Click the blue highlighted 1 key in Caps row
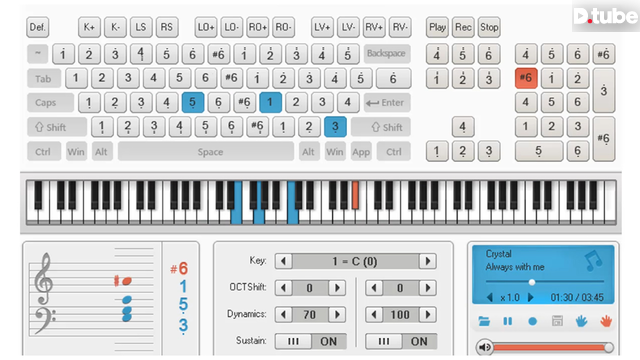The height and width of the screenshot is (360, 640). [270, 102]
